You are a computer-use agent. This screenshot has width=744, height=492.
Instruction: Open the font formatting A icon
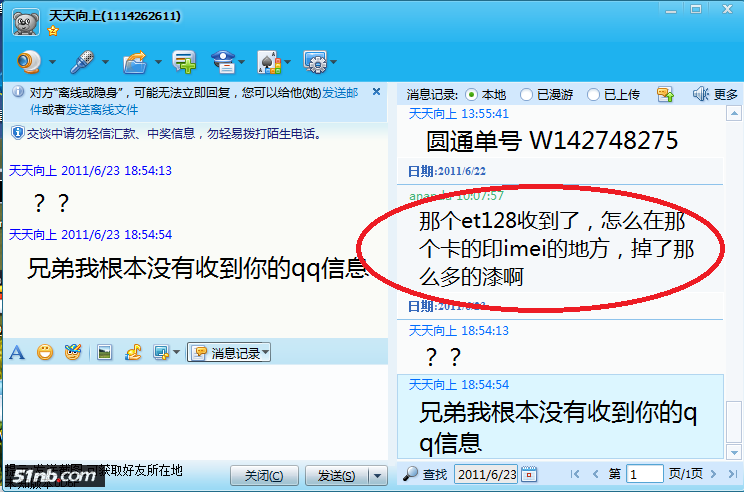pos(17,353)
